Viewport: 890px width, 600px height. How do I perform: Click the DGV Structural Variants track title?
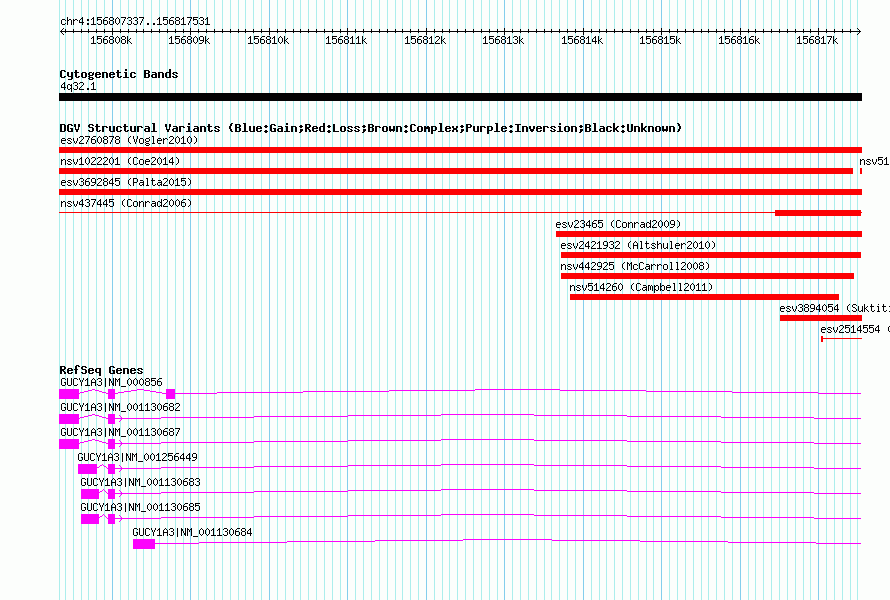click(x=370, y=128)
